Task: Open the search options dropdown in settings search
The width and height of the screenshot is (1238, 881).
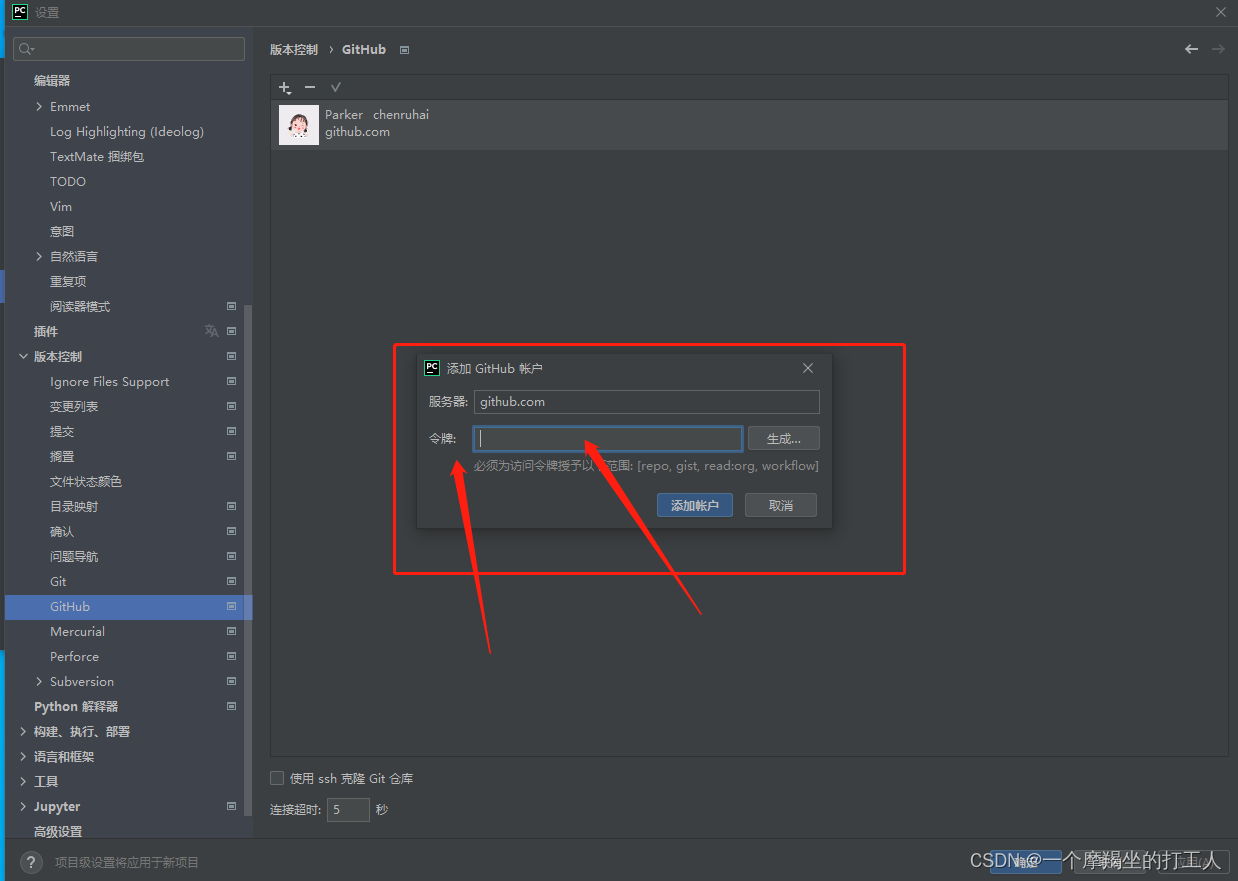Action: [27, 49]
